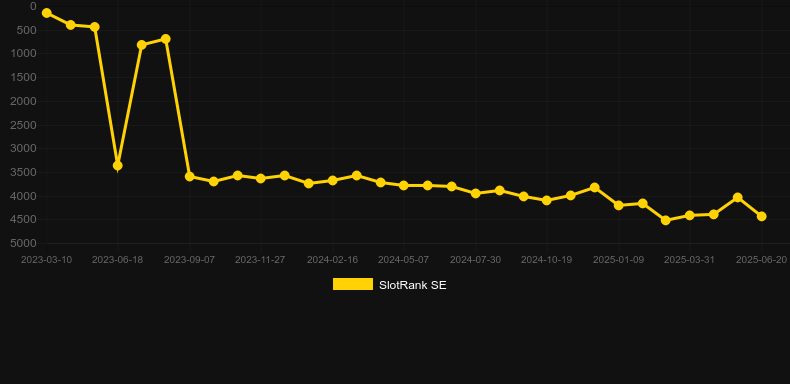Click the lowest dip point at 2023-06-18

click(117, 165)
